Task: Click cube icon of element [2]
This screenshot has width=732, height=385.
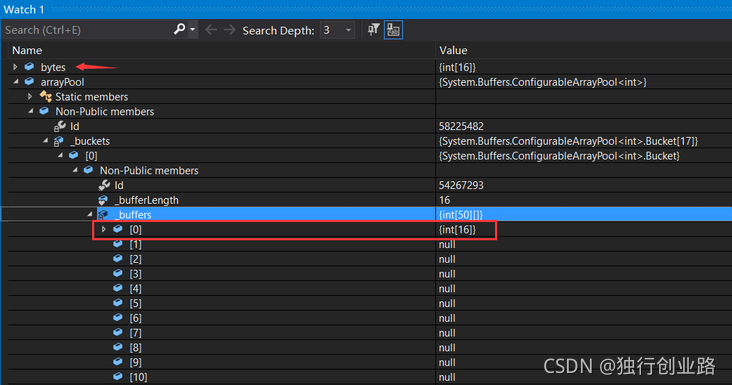Action: 118,259
